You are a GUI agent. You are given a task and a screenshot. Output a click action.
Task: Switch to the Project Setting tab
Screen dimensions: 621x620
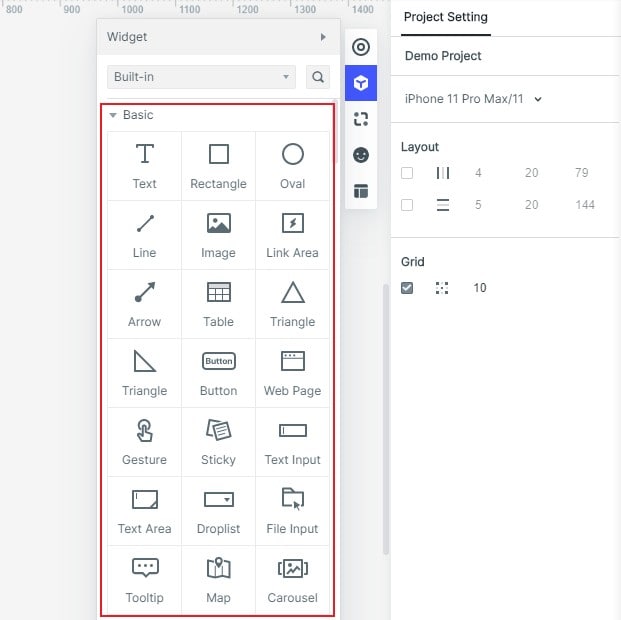[446, 17]
